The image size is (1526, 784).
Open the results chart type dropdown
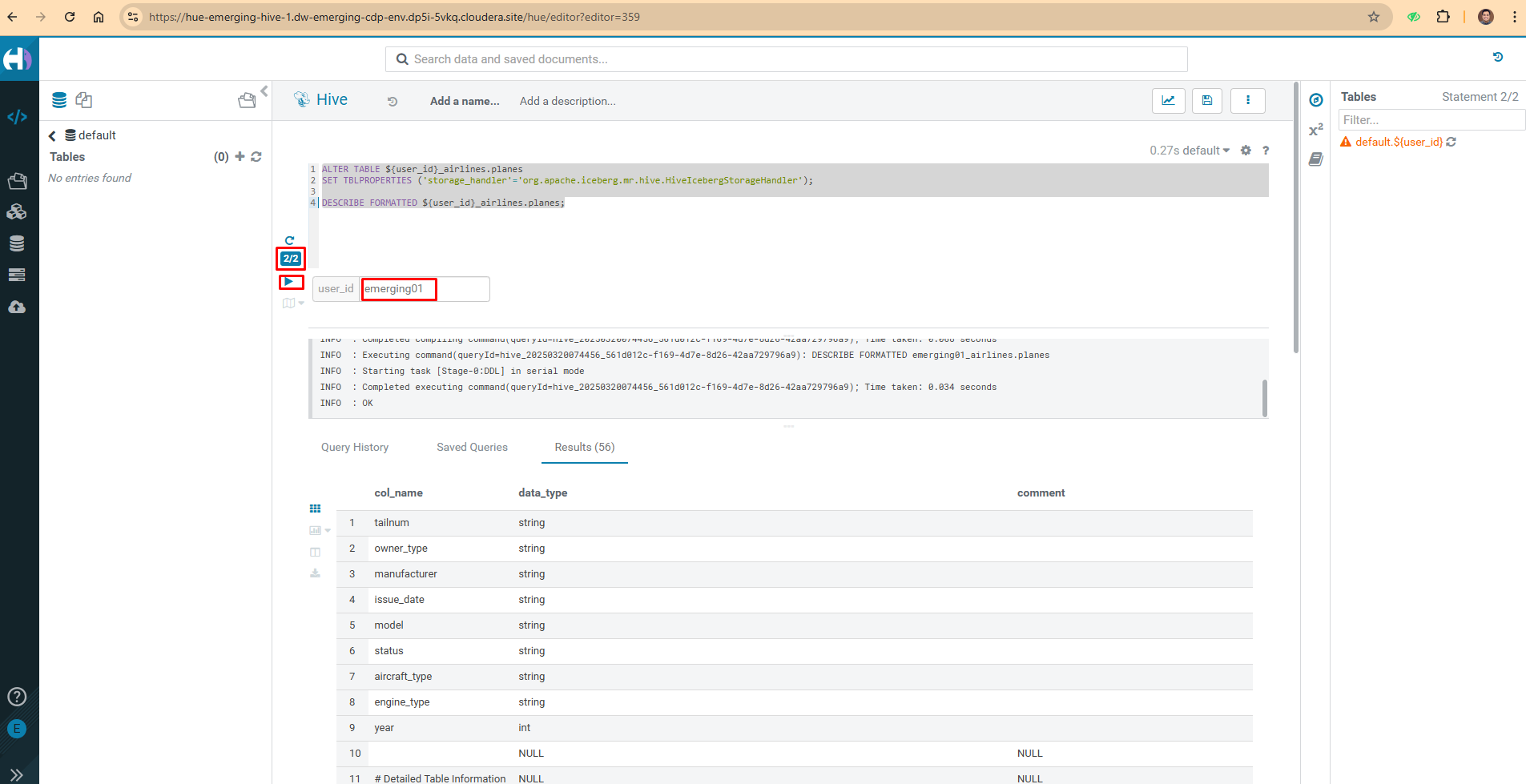(x=320, y=530)
